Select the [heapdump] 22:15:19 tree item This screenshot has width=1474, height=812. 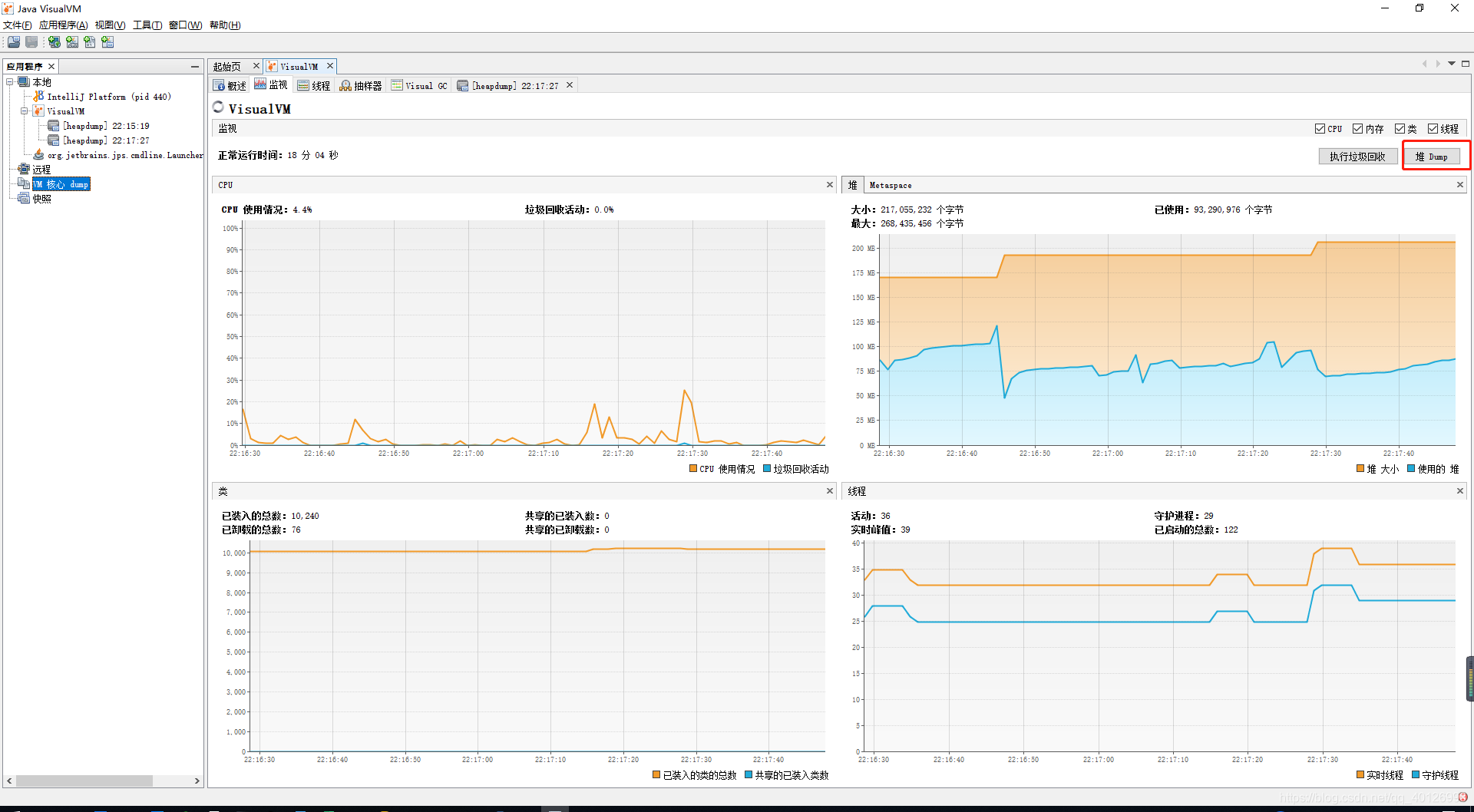[106, 126]
